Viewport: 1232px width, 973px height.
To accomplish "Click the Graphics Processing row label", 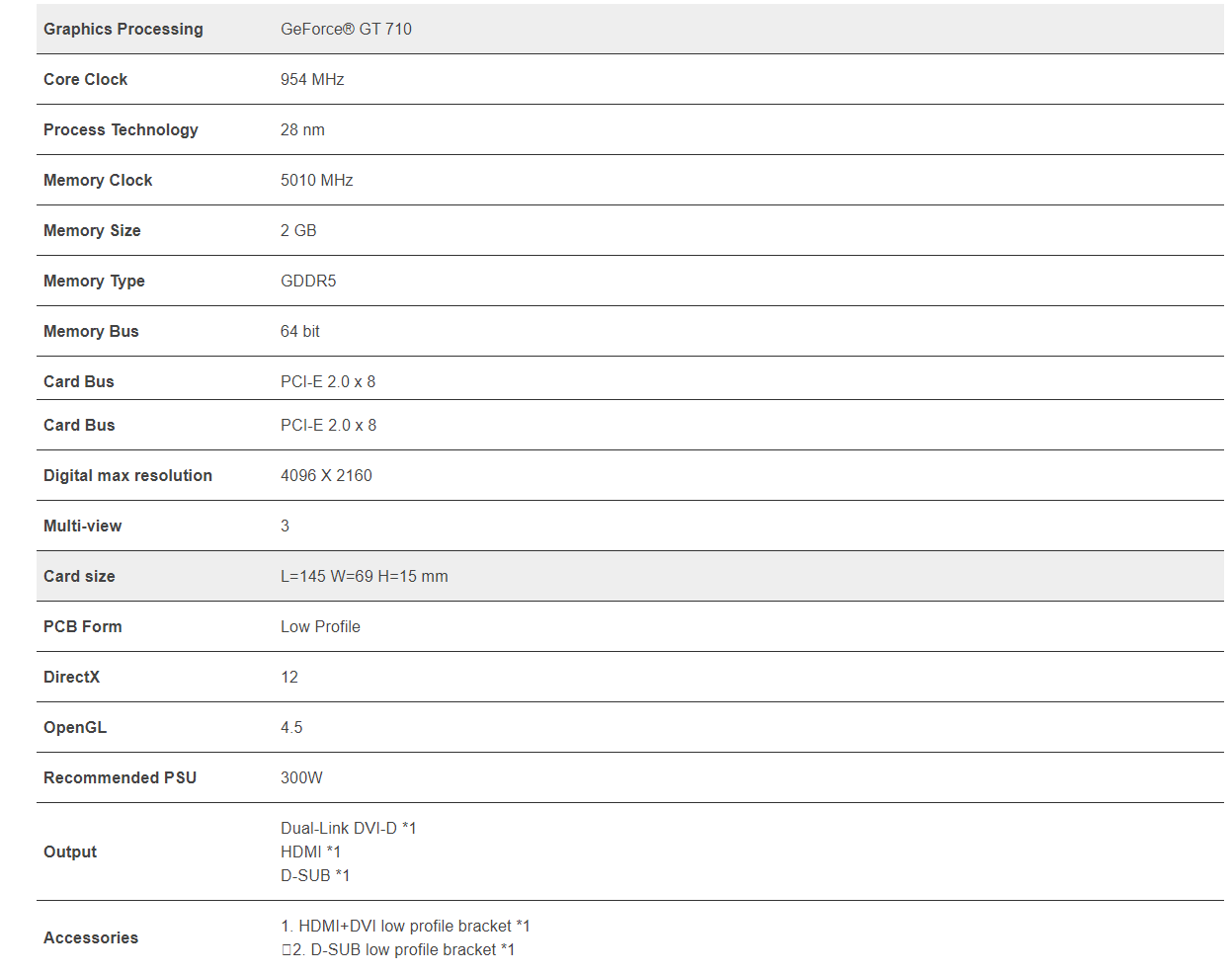I will pos(123,30).
